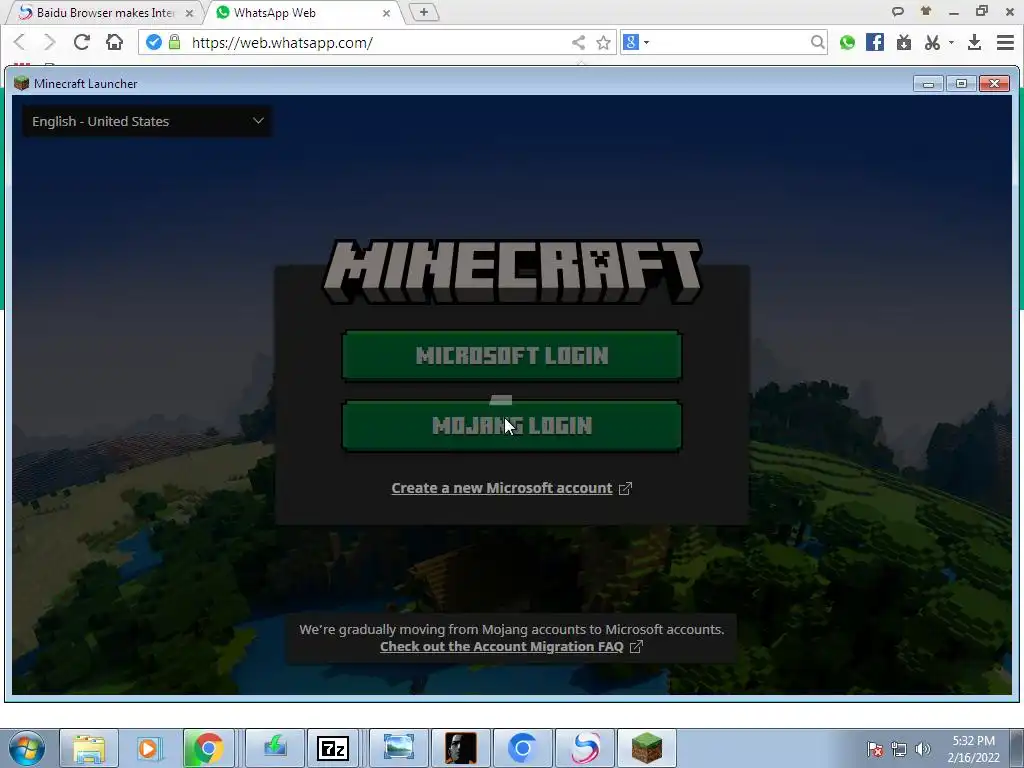Open the volume speaker tray icon
The height and width of the screenshot is (768, 1024).
[923, 749]
